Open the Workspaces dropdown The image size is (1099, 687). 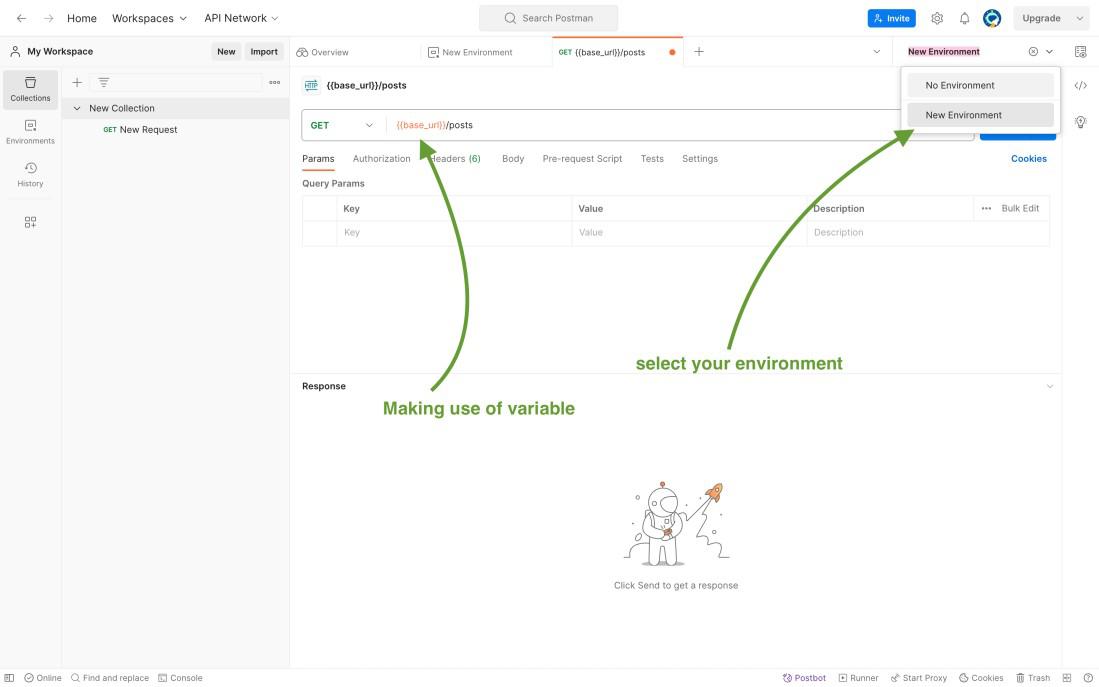click(x=149, y=18)
